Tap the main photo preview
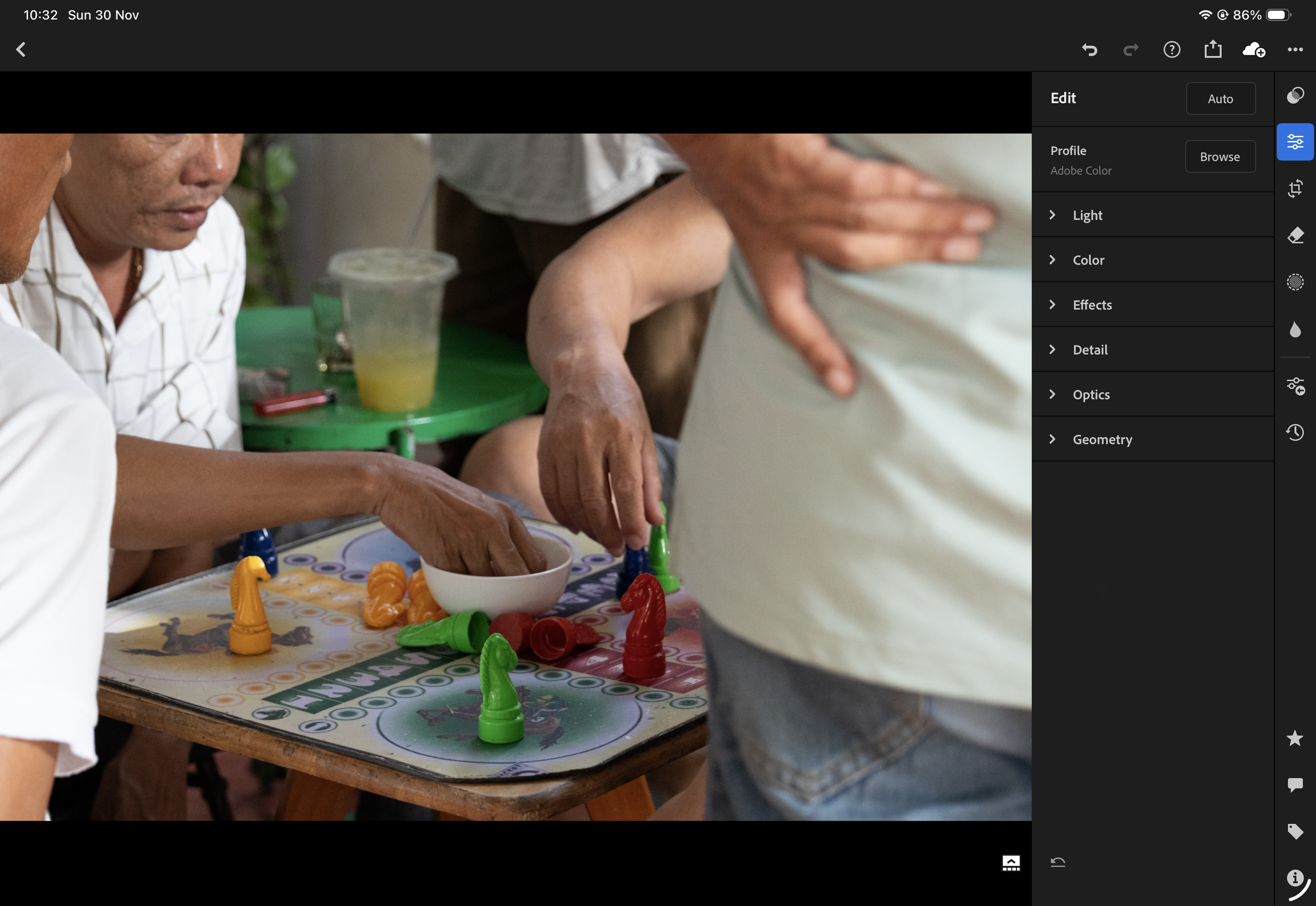This screenshot has width=1316, height=906. click(x=515, y=477)
